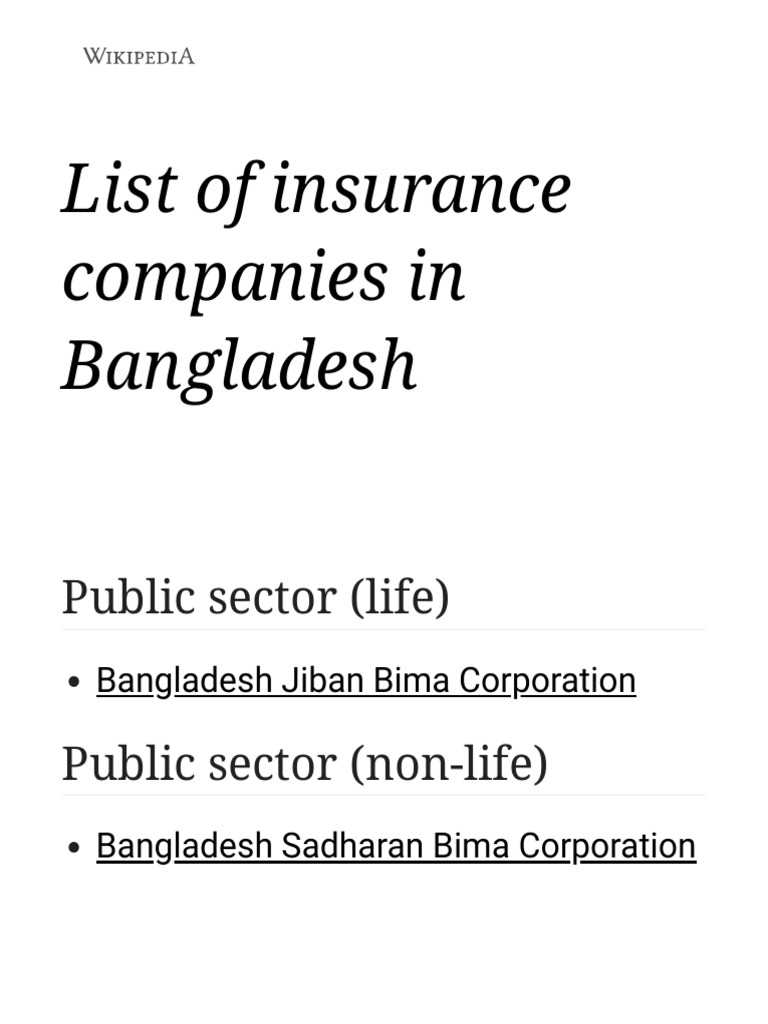Click '(non-life)' in the second section heading
This screenshot has width=768, height=1024.
coord(449,764)
